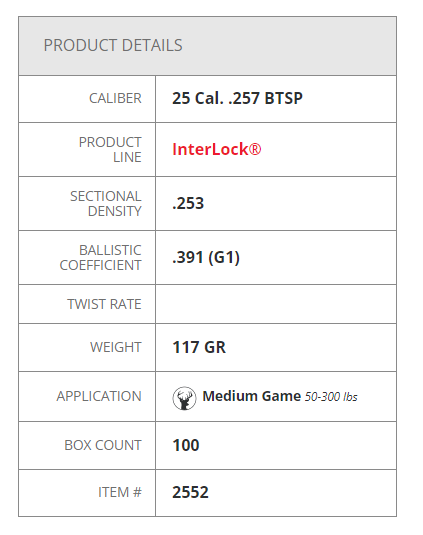
Task: Select the 117 GR weight value
Action: [x=199, y=347]
